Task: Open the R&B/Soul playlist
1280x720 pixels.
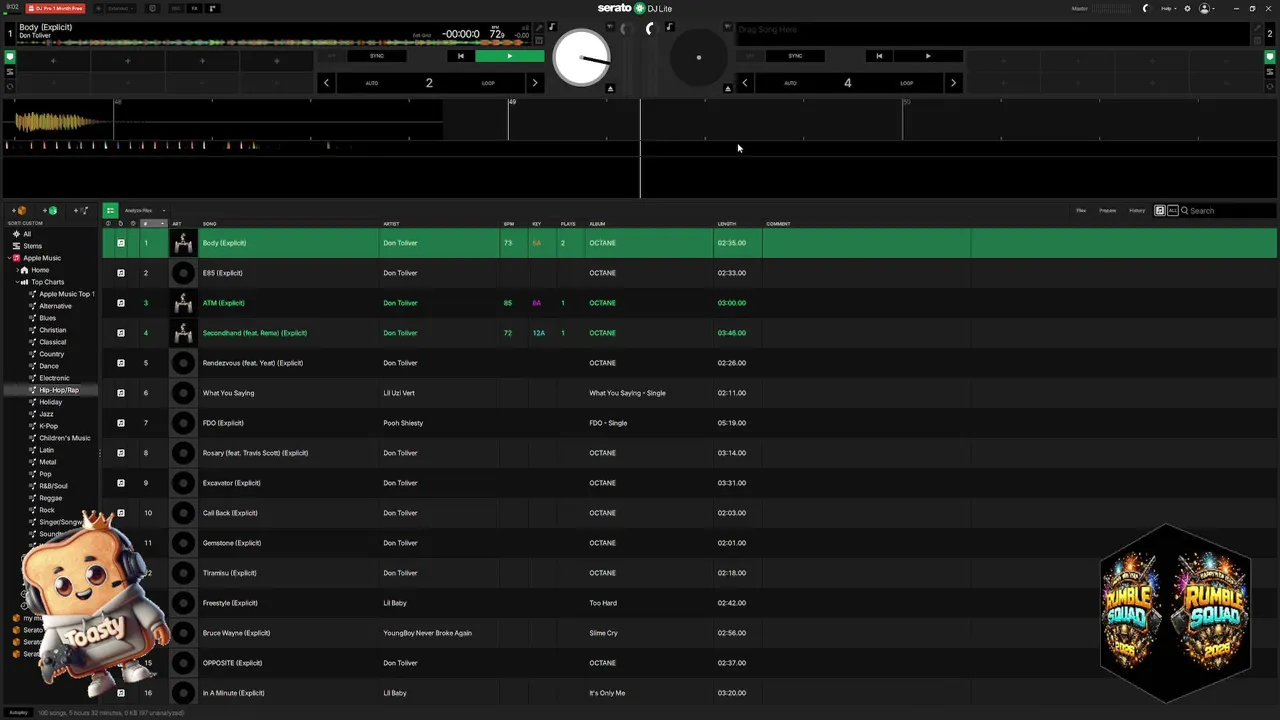Action: click(x=53, y=486)
